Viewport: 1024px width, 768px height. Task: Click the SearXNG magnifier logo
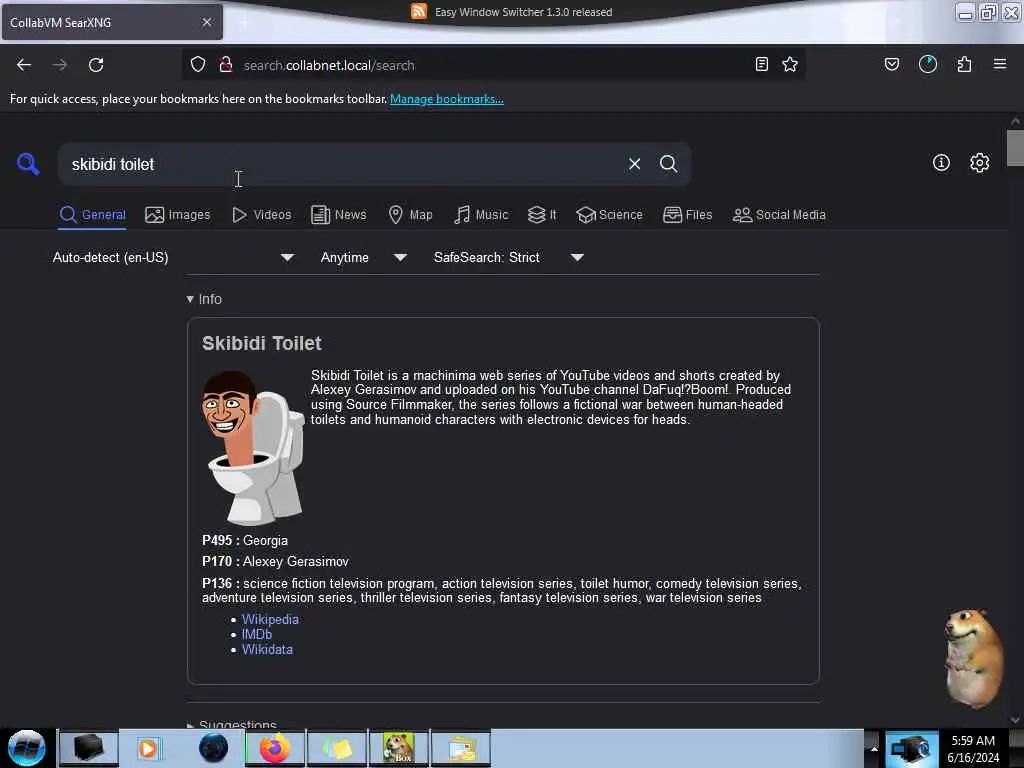click(28, 163)
